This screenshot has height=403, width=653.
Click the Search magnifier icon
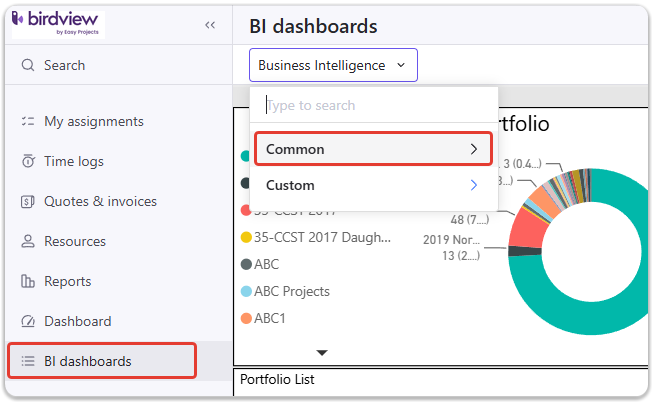click(x=28, y=65)
